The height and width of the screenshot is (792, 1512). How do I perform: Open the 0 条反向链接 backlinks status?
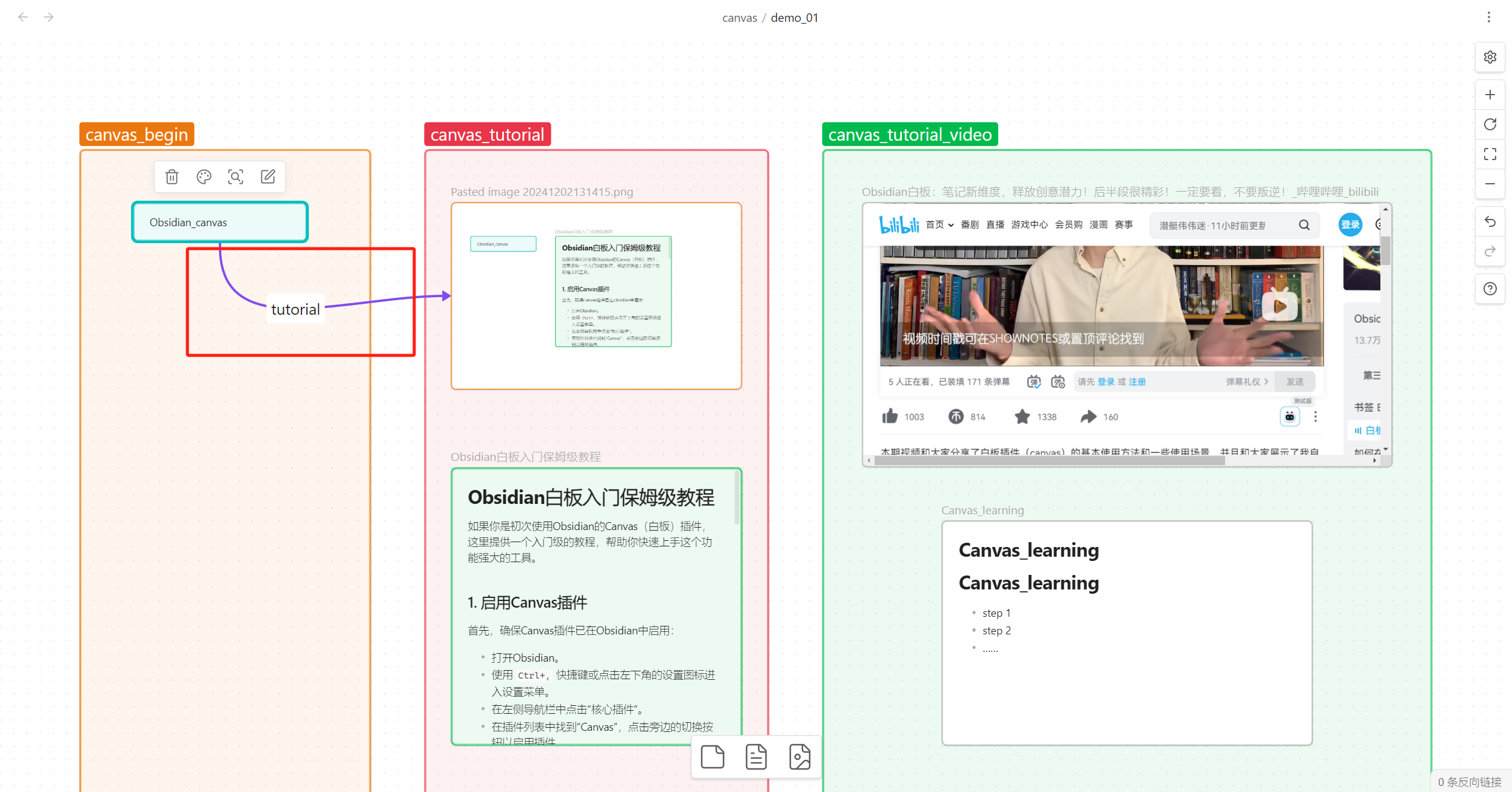(1469, 782)
